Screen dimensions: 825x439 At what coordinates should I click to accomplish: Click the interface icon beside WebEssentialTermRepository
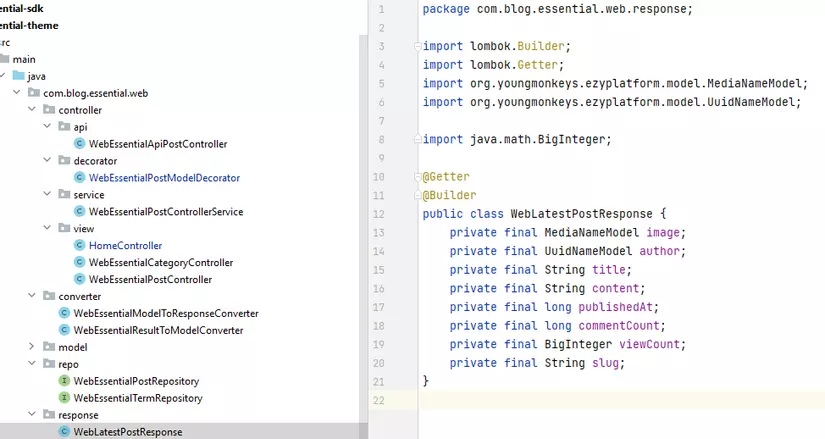pos(64,397)
